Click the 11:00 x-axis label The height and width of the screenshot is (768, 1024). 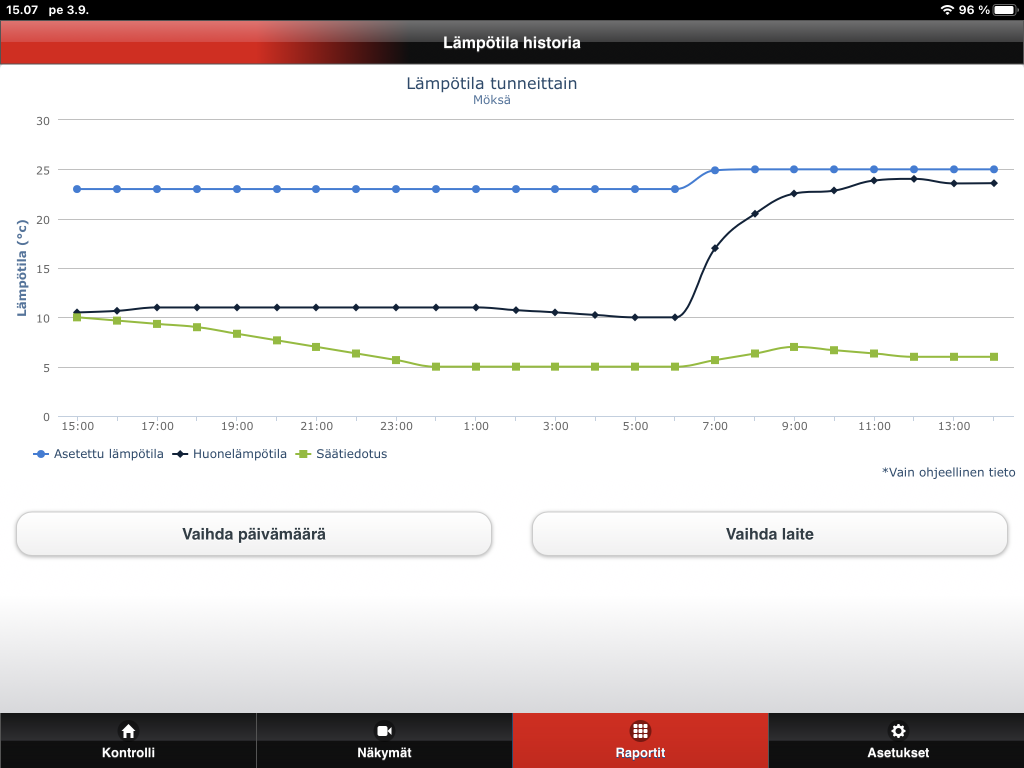[874, 426]
